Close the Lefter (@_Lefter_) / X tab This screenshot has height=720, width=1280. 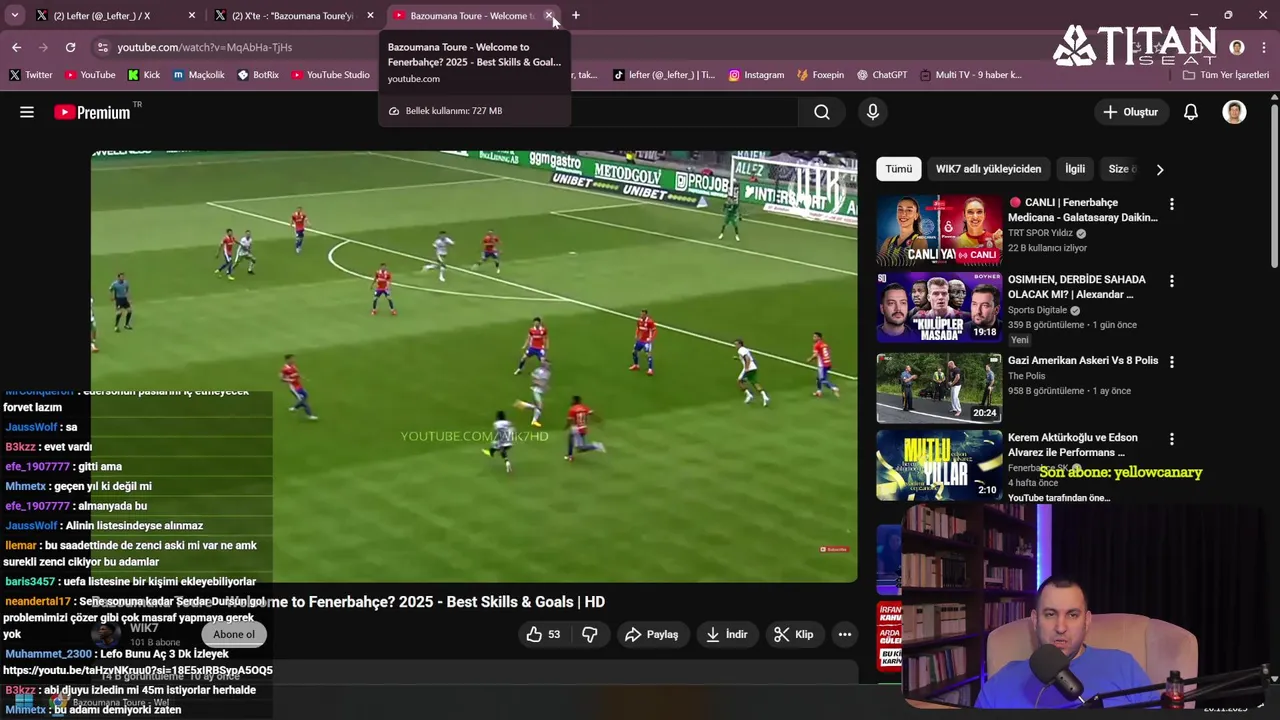click(192, 15)
